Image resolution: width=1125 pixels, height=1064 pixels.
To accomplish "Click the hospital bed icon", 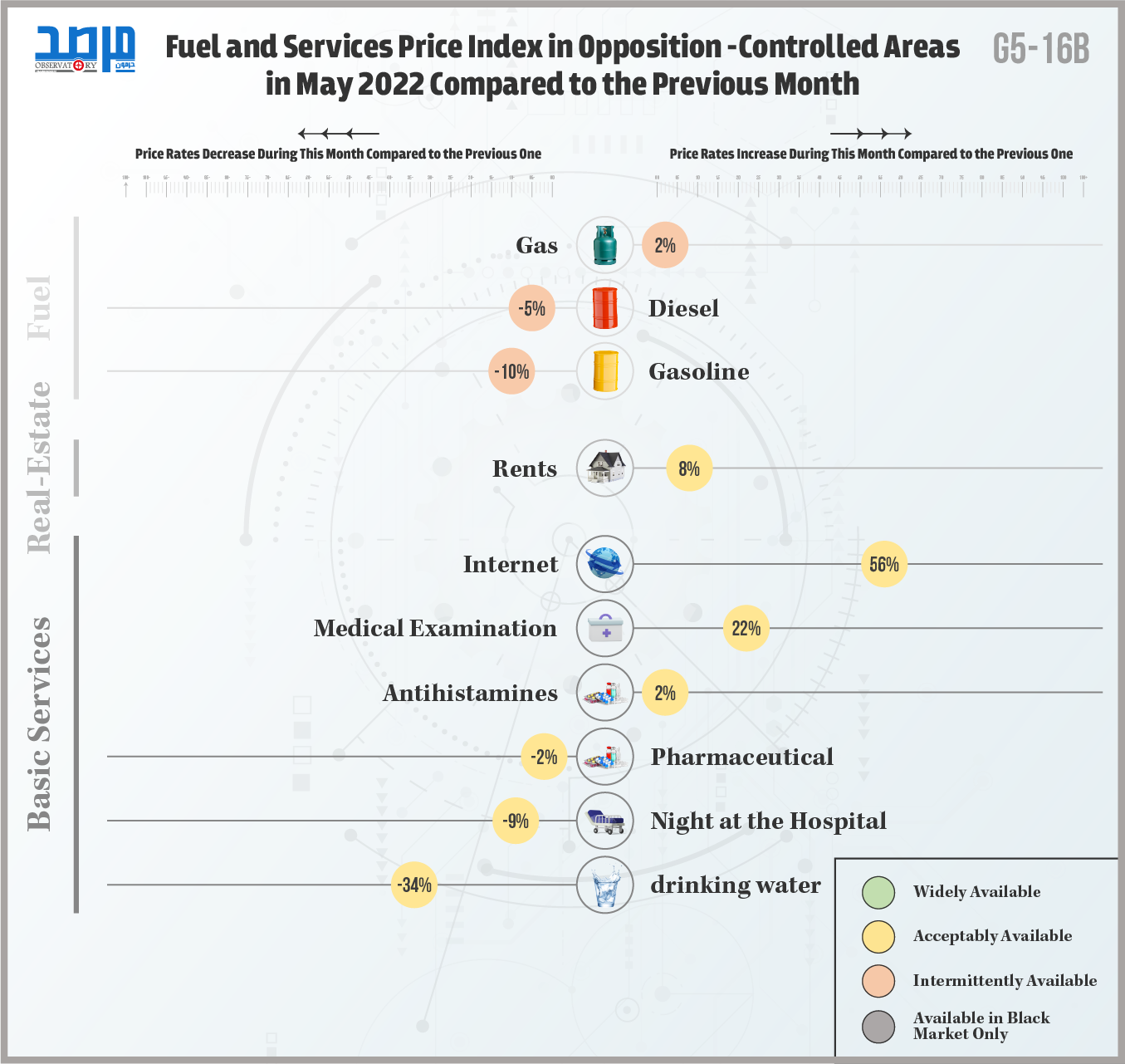I will [x=605, y=821].
